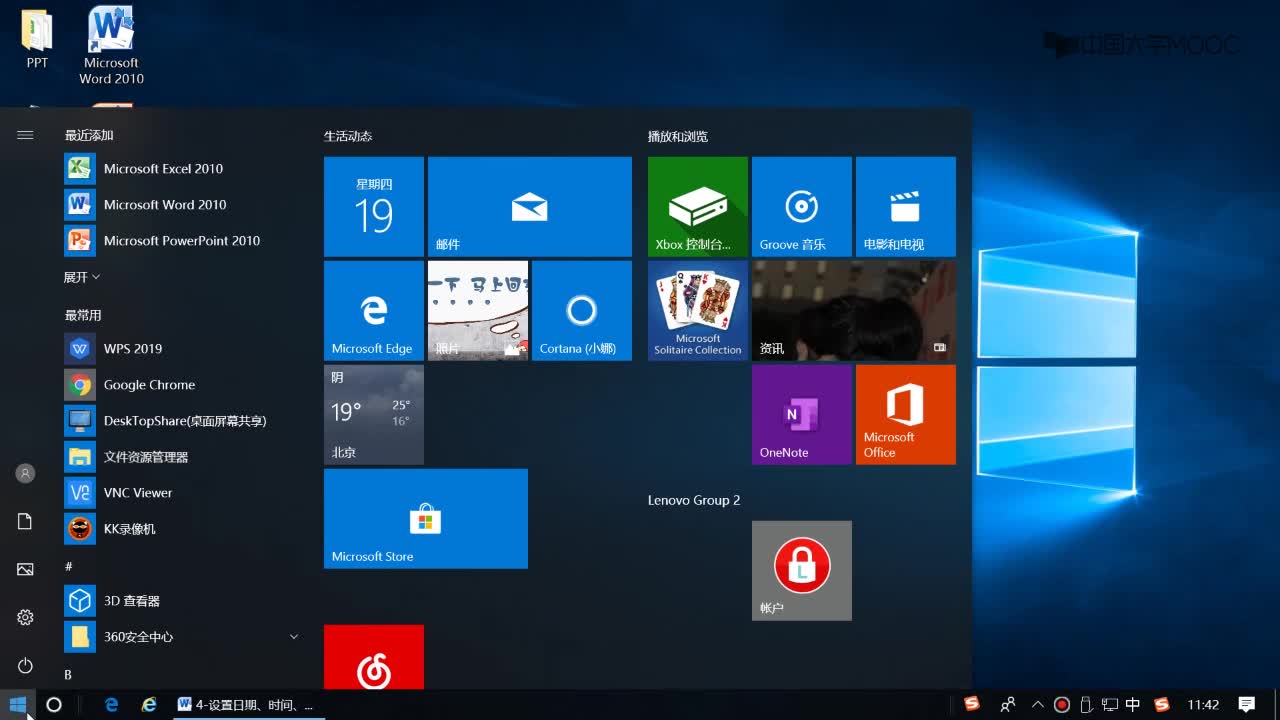
Task: Open the calendar tile showing 19
Action: coord(374,207)
